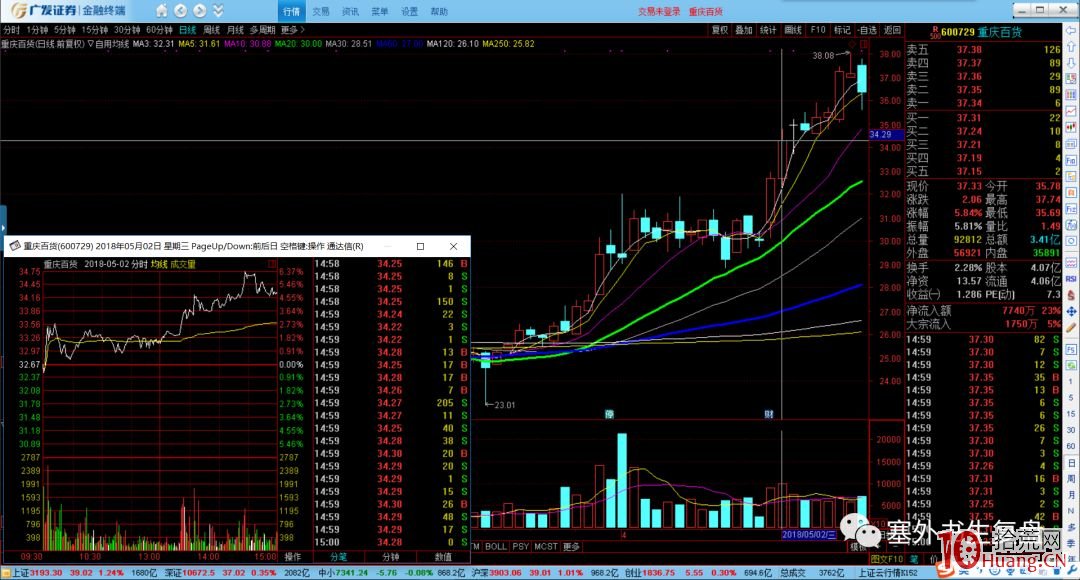This screenshot has width=1080, height=580.
Task: Switch chart to 周线 weekly period
Action: pos(211,30)
